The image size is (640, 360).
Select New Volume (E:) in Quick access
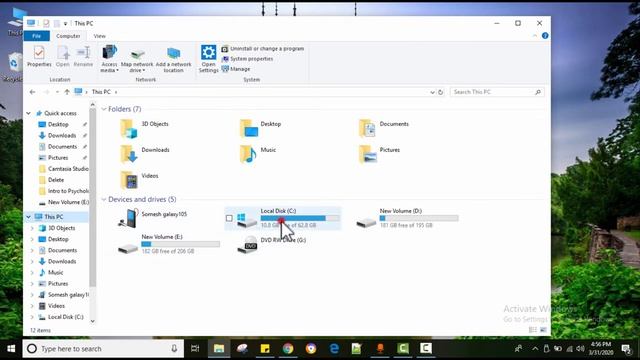pyautogui.click(x=64, y=202)
